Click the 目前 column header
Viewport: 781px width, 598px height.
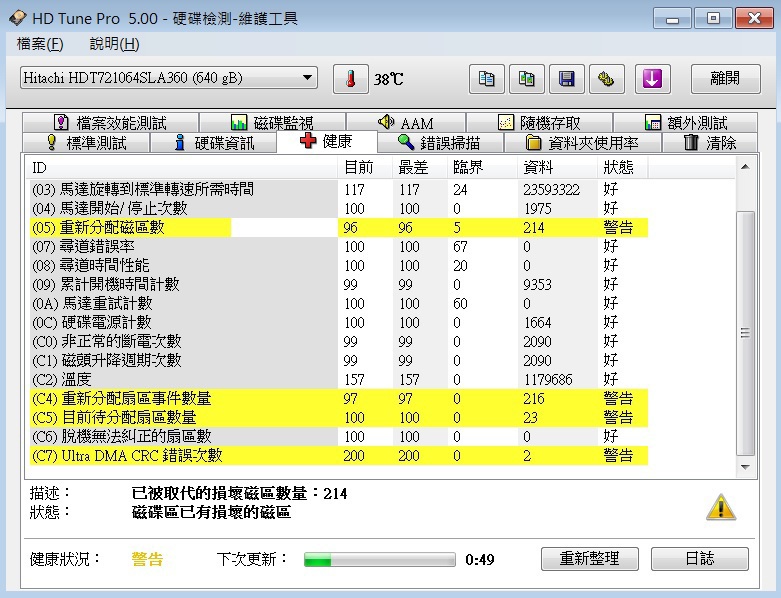coord(365,168)
